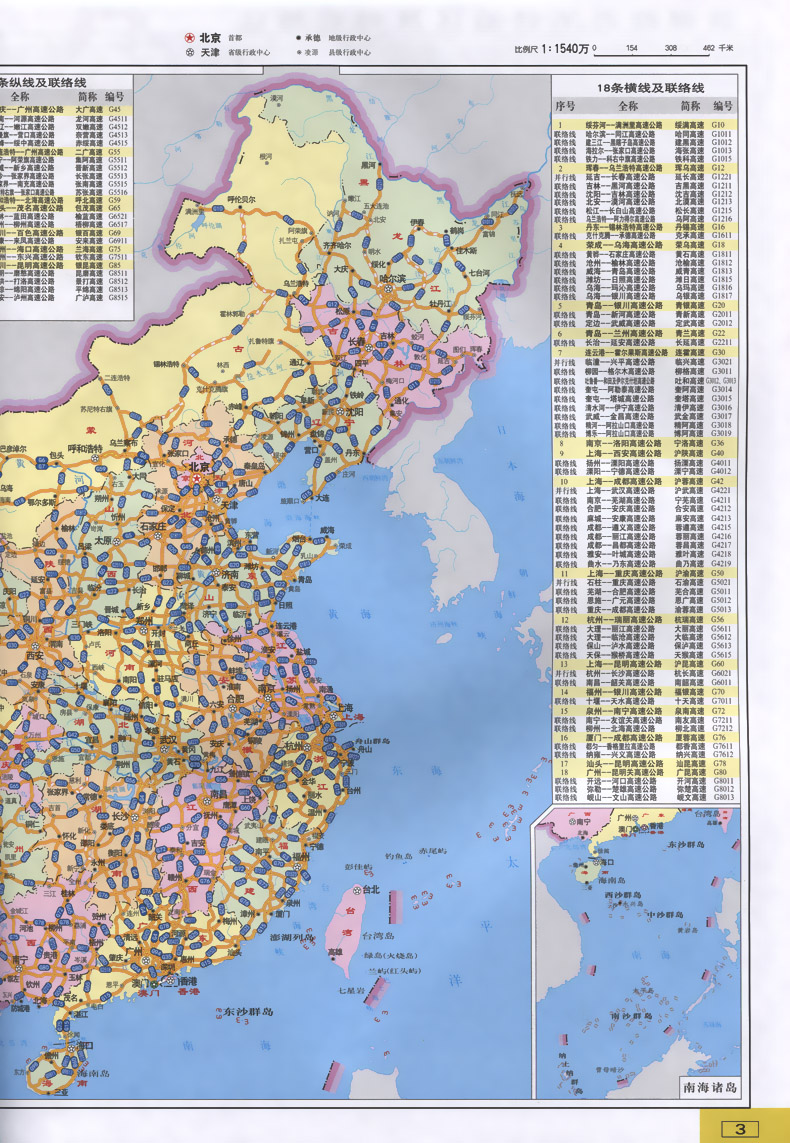This screenshot has height=1143, width=790.
Task: Click the '郑州' city label on the map
Action: coord(144,621)
